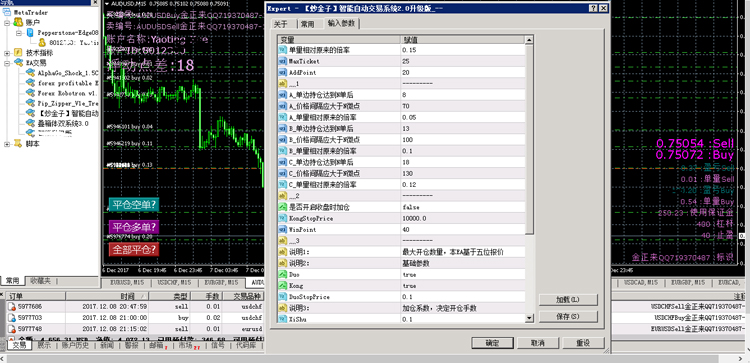The height and width of the screenshot is (363, 750).
Task: Switch to 新闻 terminal tab
Action: click(x=107, y=345)
